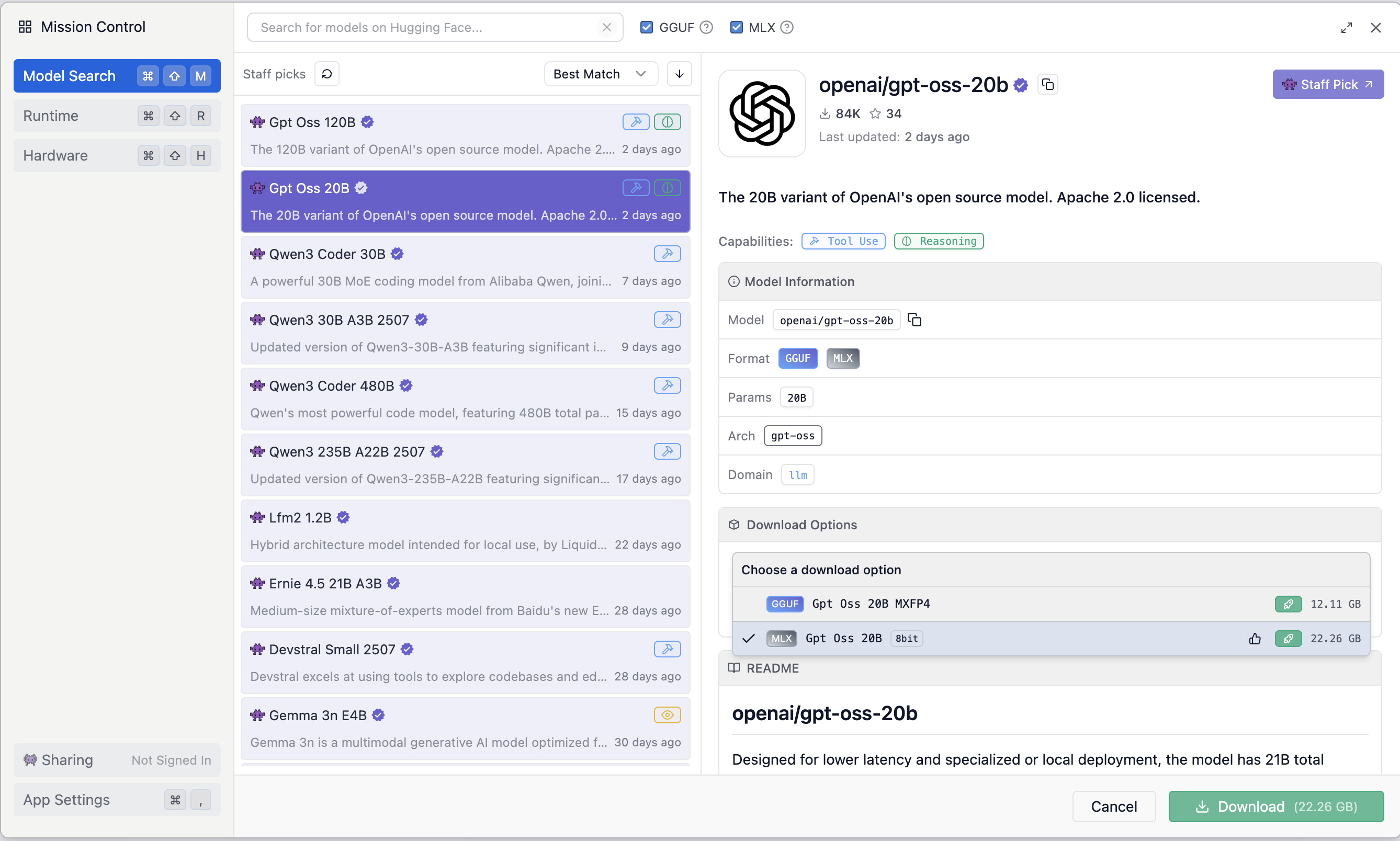Select Devstral Small 2507 in the list

point(465,663)
